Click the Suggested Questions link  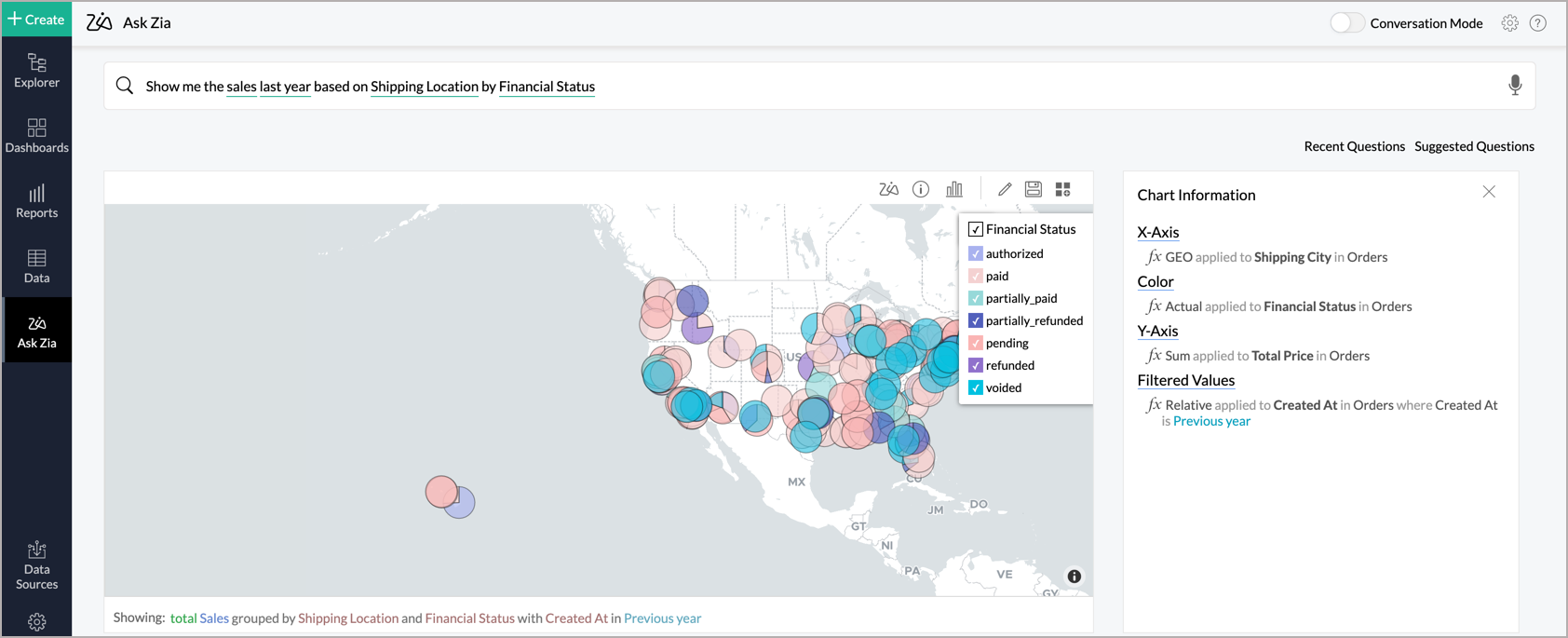pos(1474,146)
